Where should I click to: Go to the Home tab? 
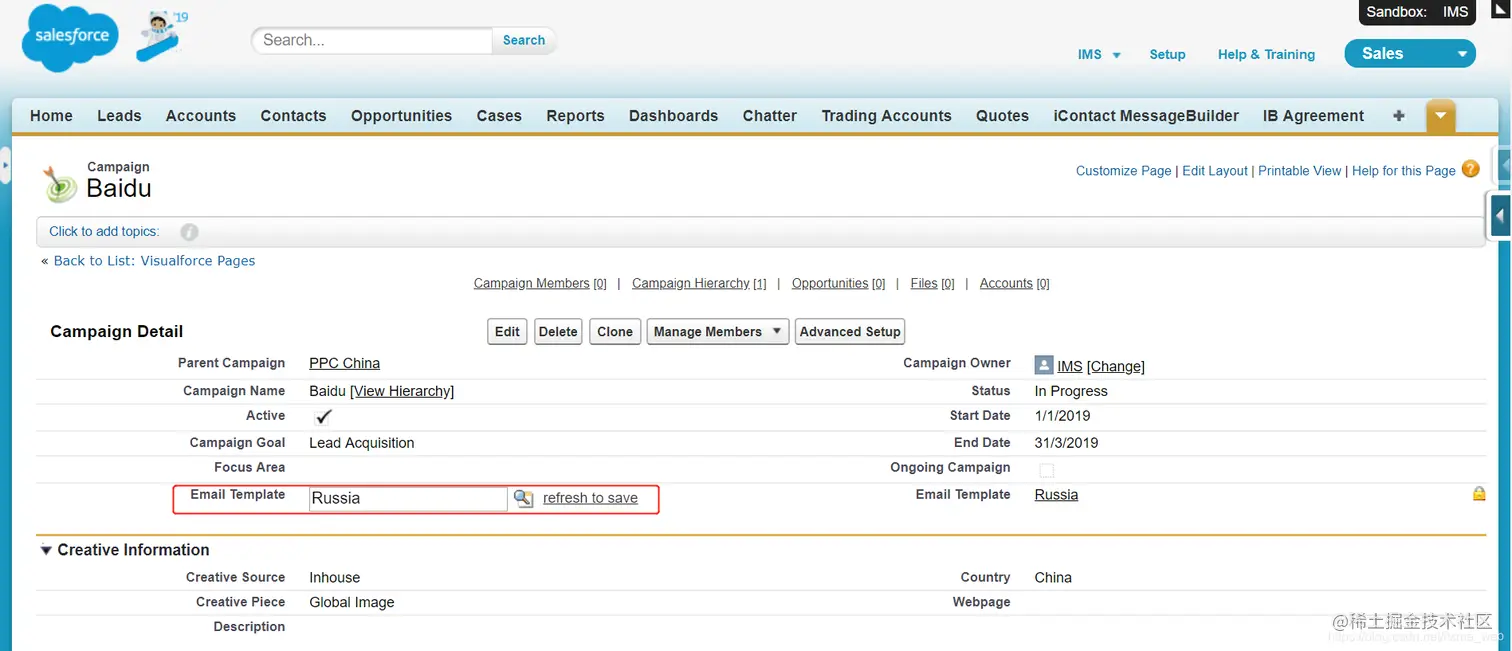click(51, 116)
